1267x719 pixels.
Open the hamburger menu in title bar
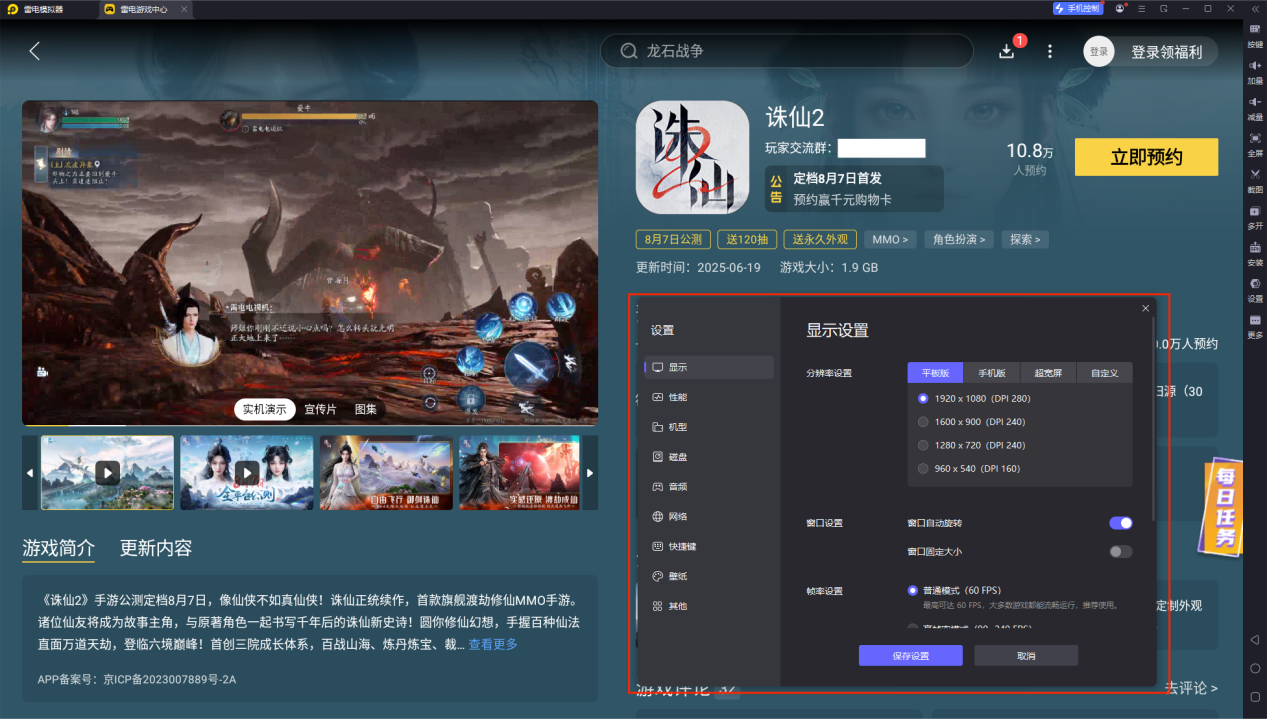click(1142, 8)
